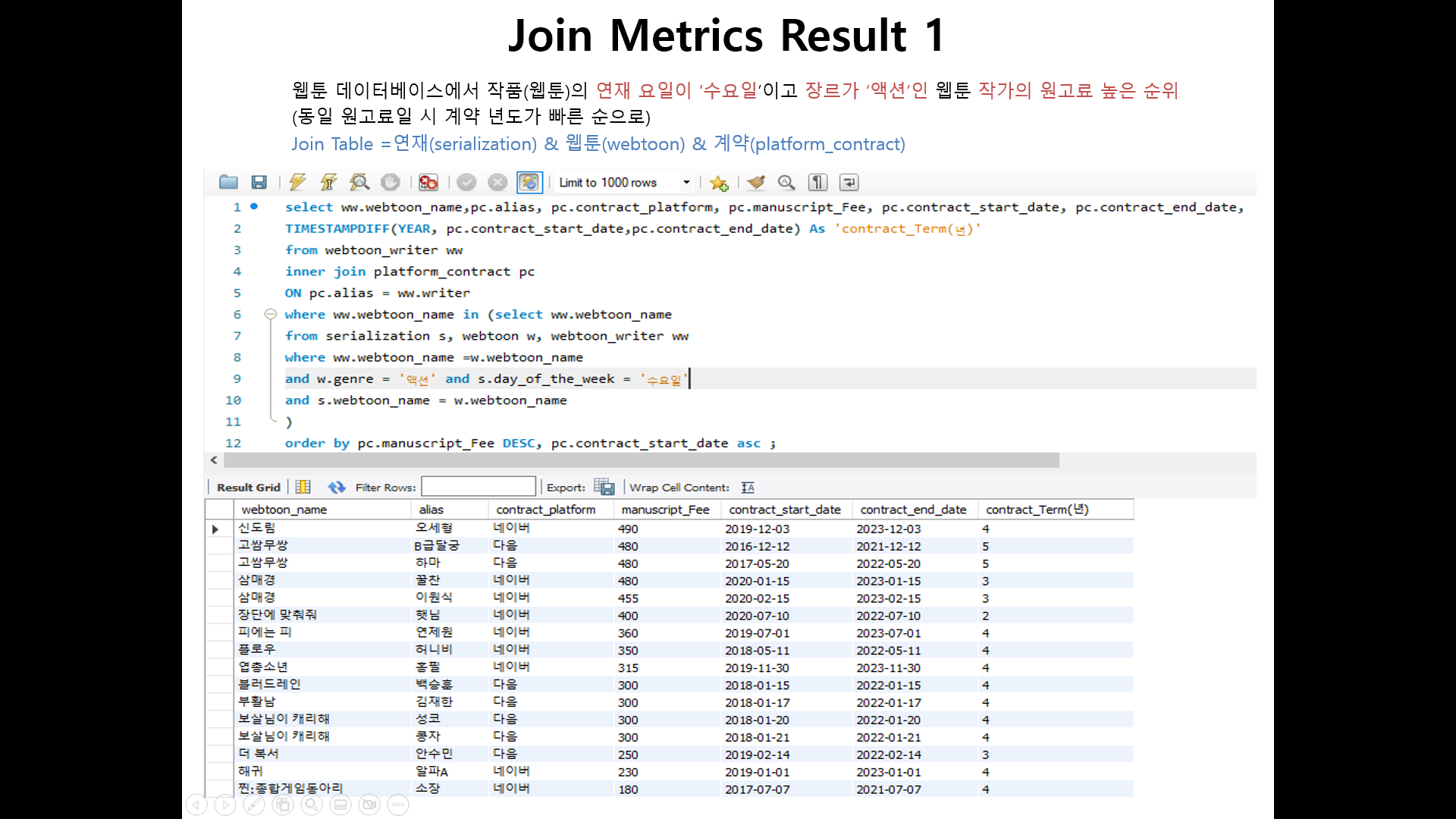The height and width of the screenshot is (819, 1456).
Task: Stop query execution with the hand icon
Action: pos(391,182)
